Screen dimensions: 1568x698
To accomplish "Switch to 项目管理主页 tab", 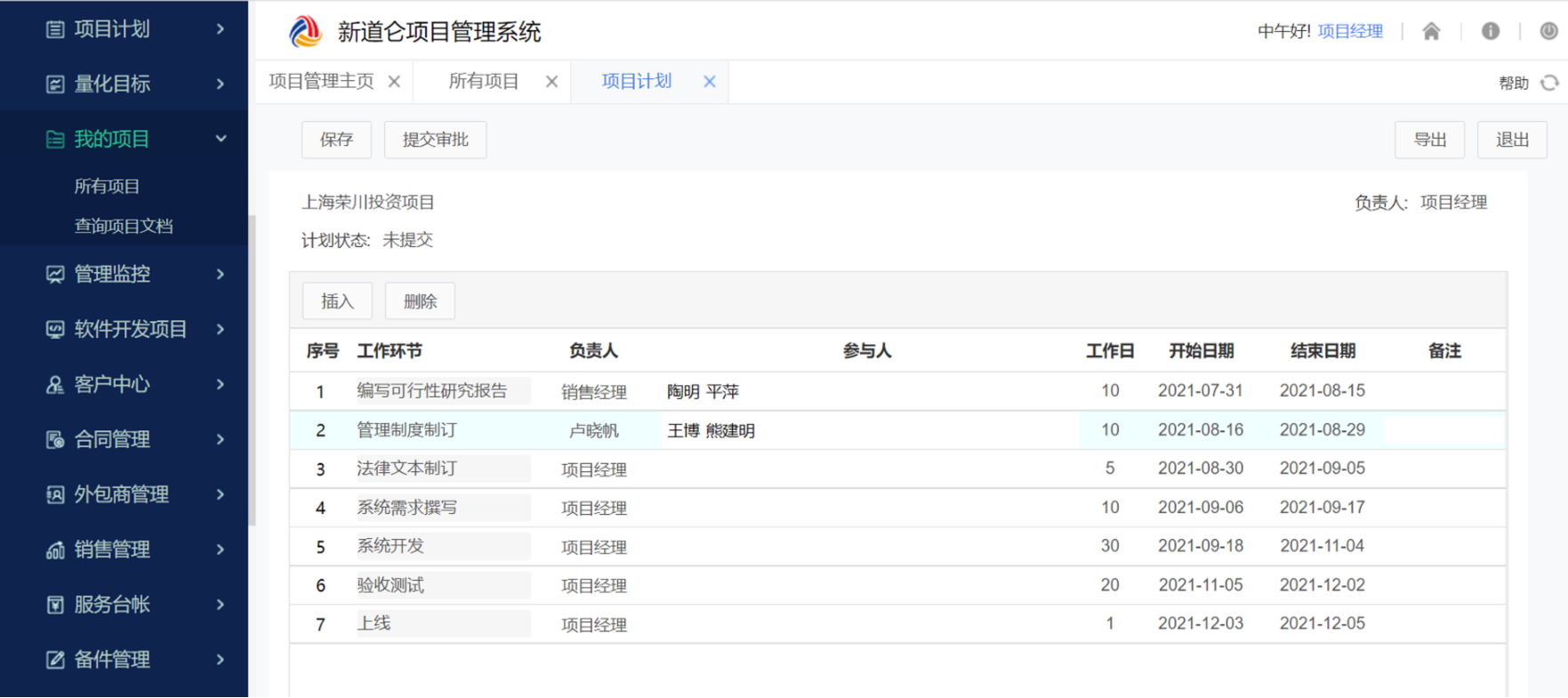I will pyautogui.click(x=322, y=82).
